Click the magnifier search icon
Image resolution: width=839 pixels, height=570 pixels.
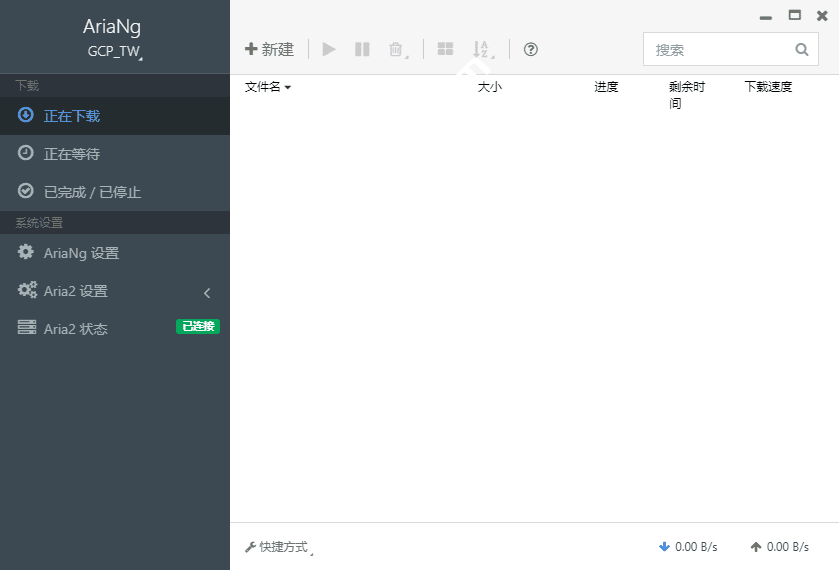coord(801,49)
